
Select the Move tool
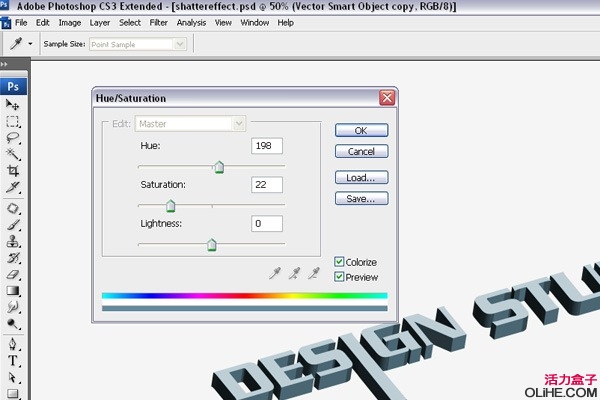click(x=13, y=104)
